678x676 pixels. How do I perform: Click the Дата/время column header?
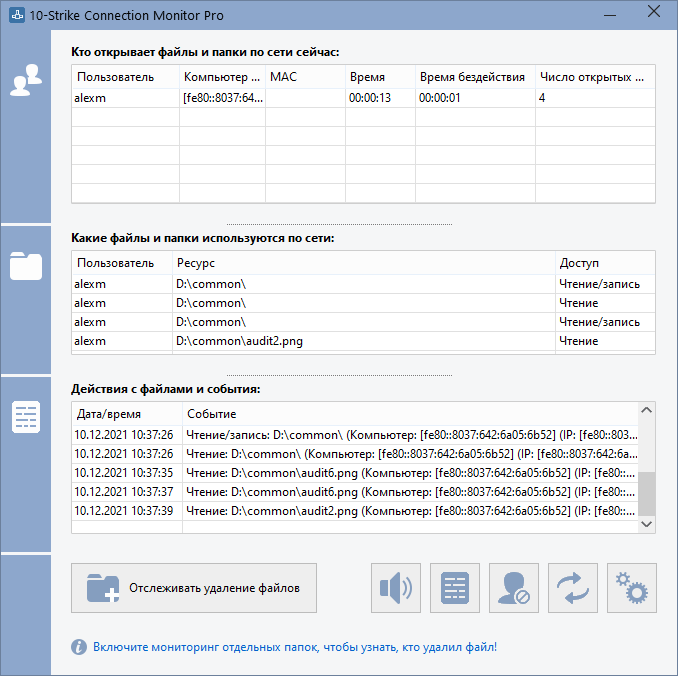coord(127,414)
